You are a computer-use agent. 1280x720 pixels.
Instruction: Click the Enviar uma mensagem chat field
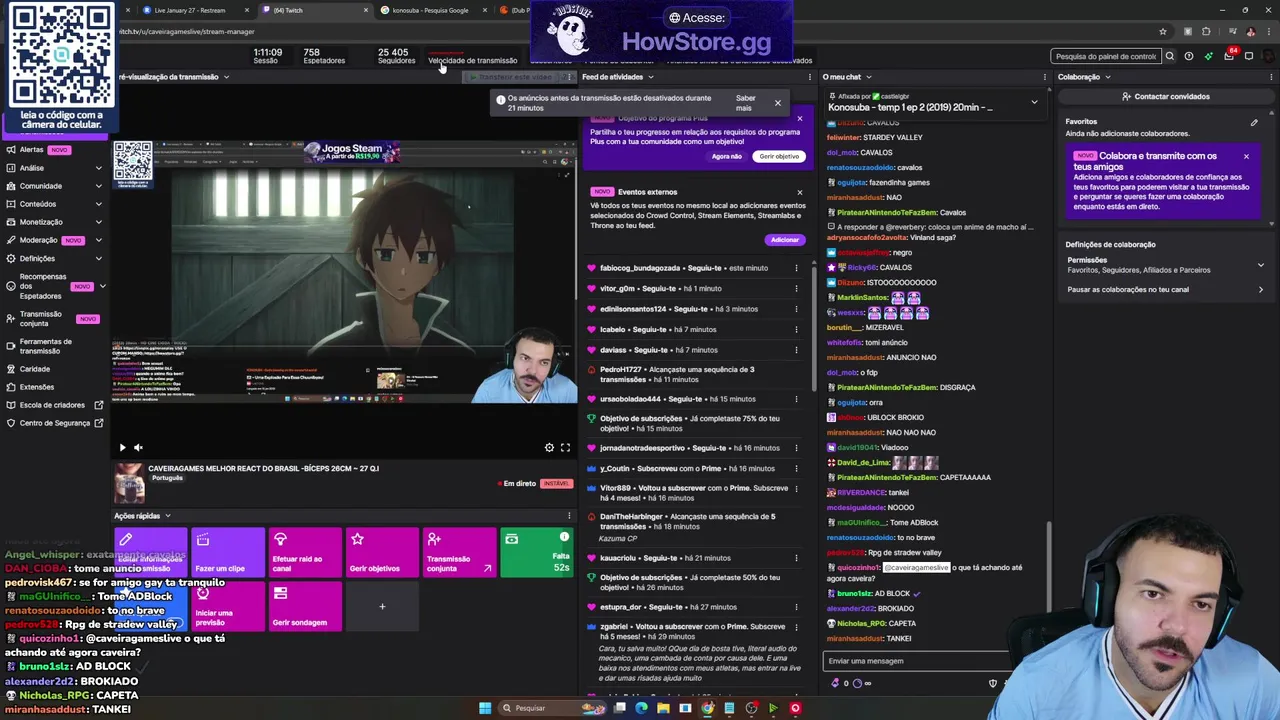point(916,661)
